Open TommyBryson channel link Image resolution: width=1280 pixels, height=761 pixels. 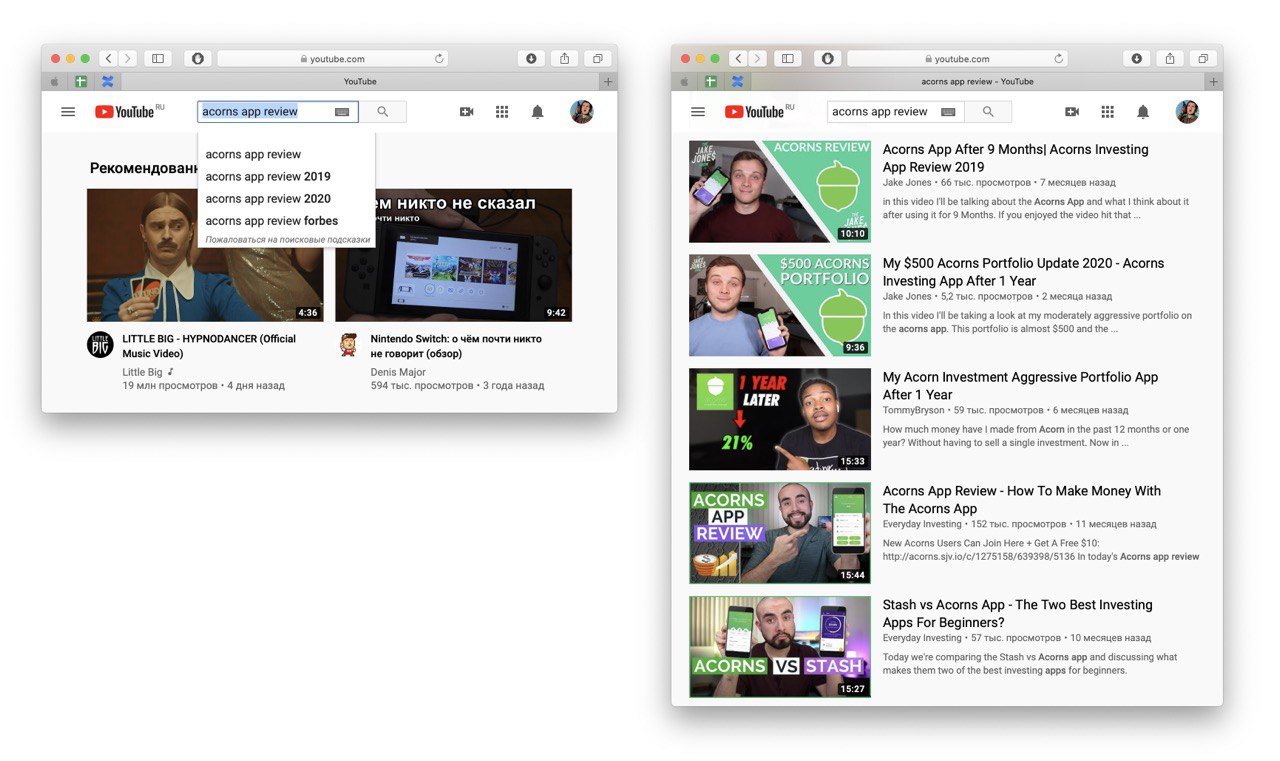(x=913, y=410)
